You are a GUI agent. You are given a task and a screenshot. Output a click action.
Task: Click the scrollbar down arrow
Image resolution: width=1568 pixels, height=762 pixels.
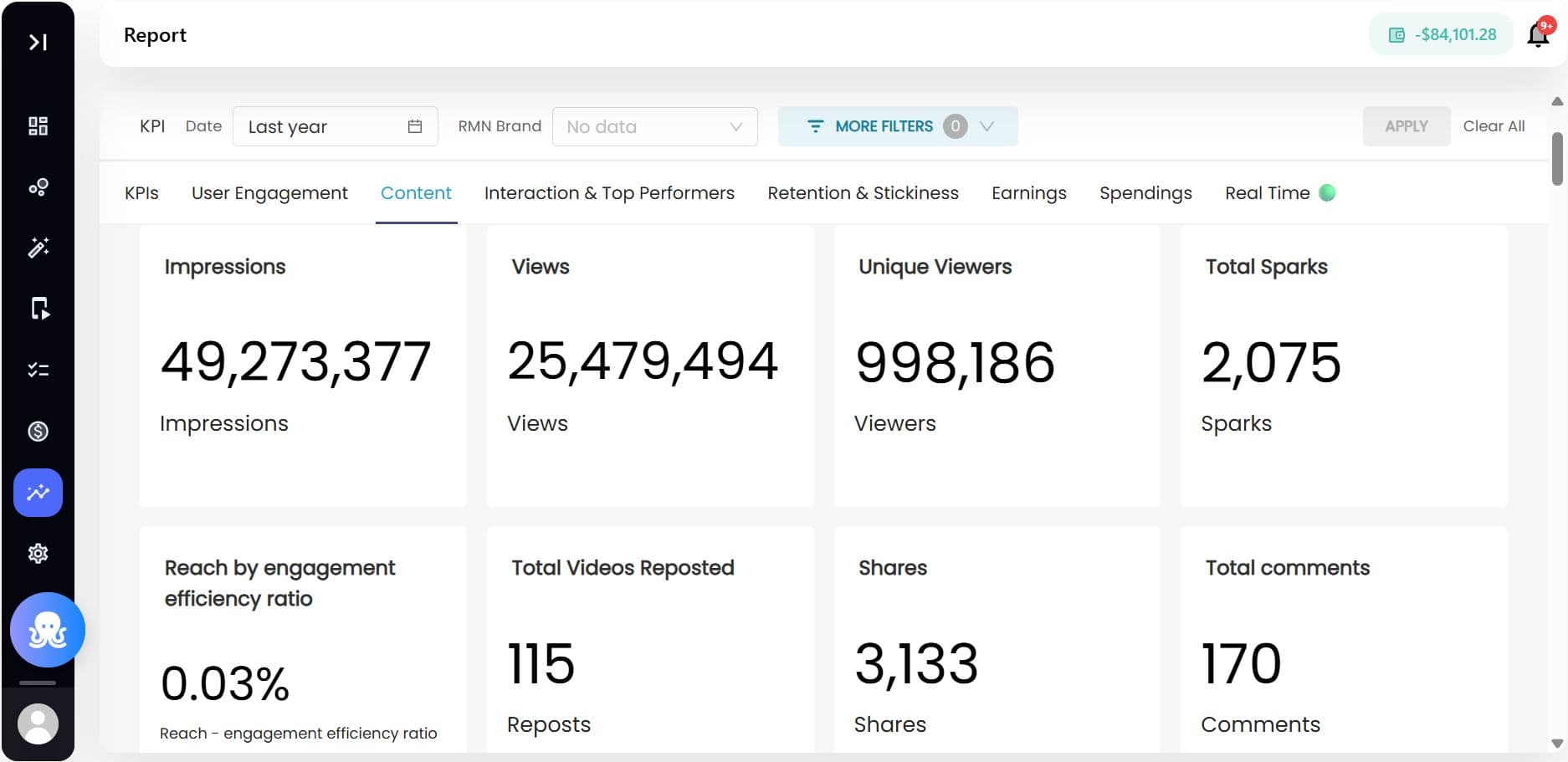(x=1557, y=743)
